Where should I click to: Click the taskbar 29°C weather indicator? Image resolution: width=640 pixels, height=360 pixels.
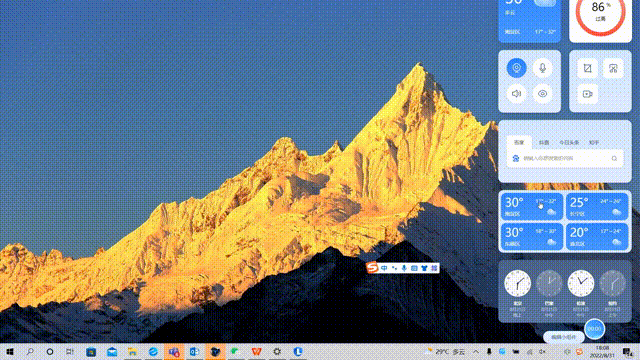click(x=445, y=351)
